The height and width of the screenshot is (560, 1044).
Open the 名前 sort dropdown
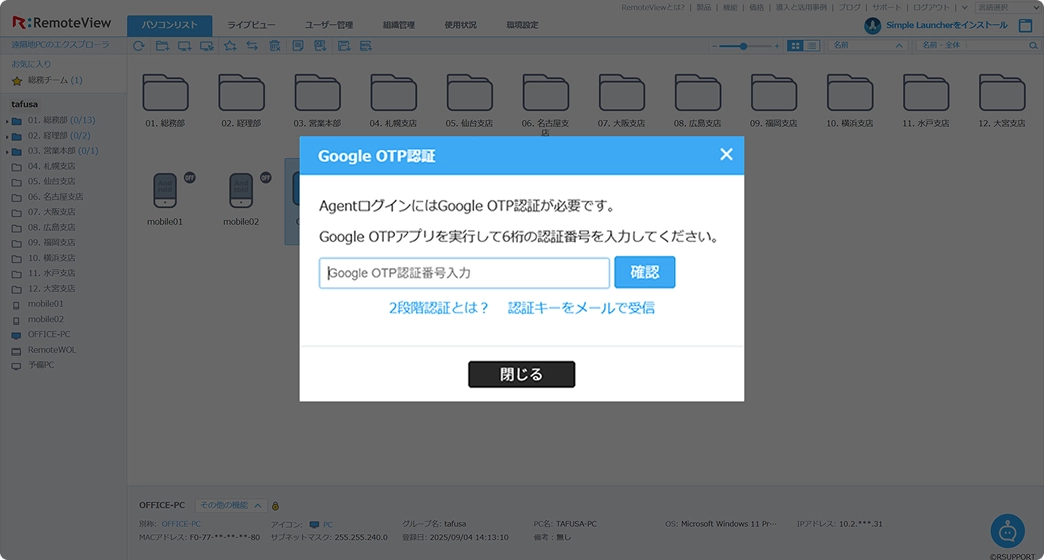pyautogui.click(x=868, y=45)
